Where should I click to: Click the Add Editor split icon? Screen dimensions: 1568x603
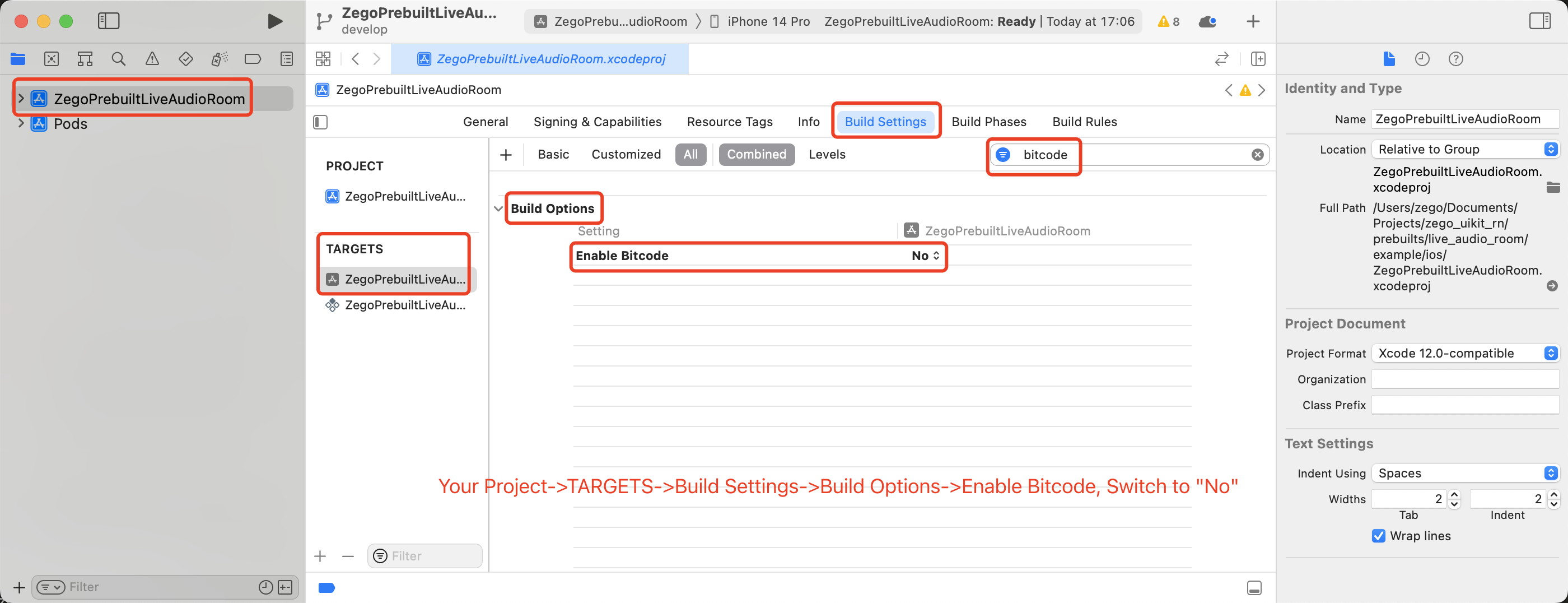1258,59
